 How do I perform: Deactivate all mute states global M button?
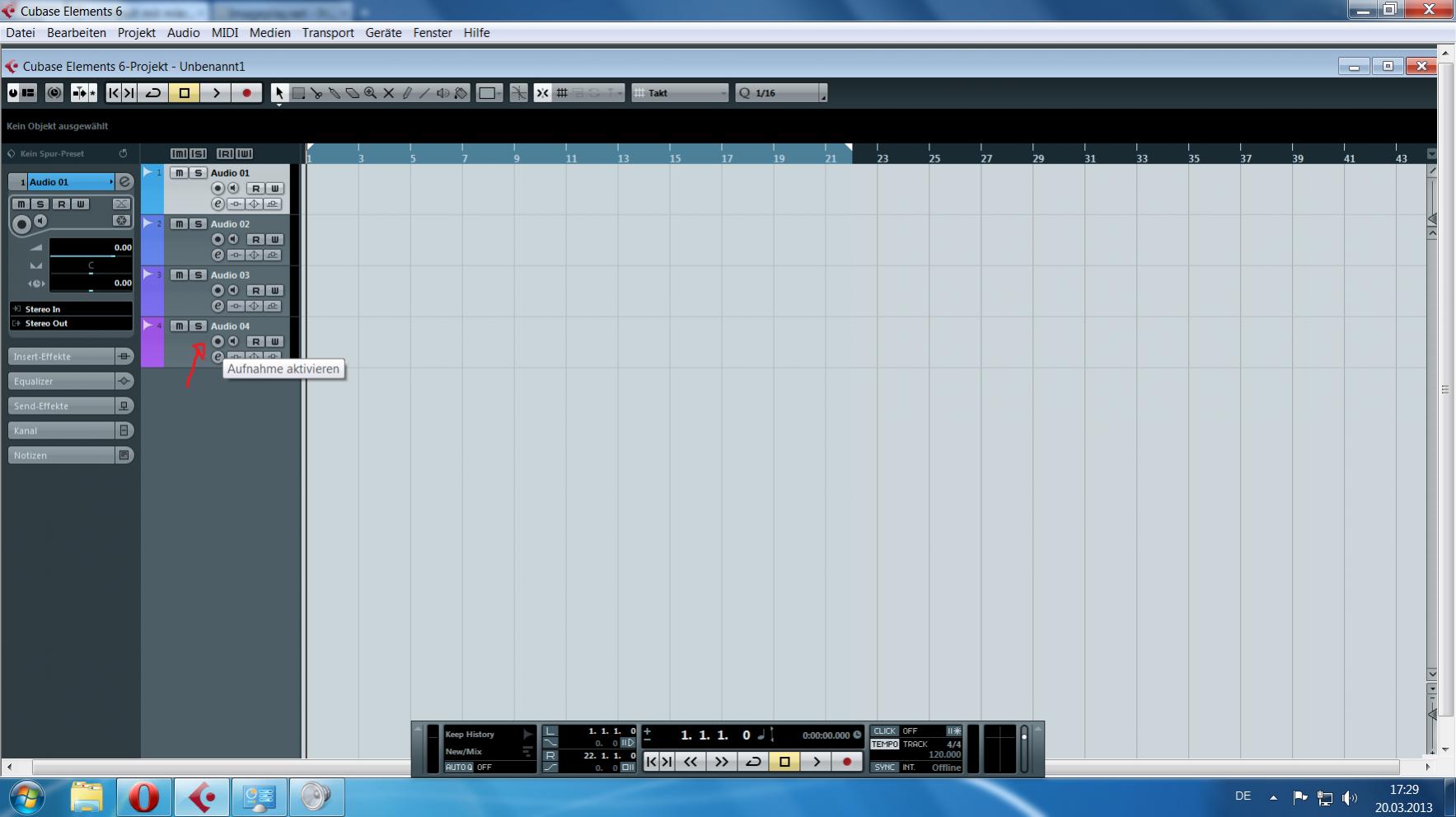(x=179, y=154)
